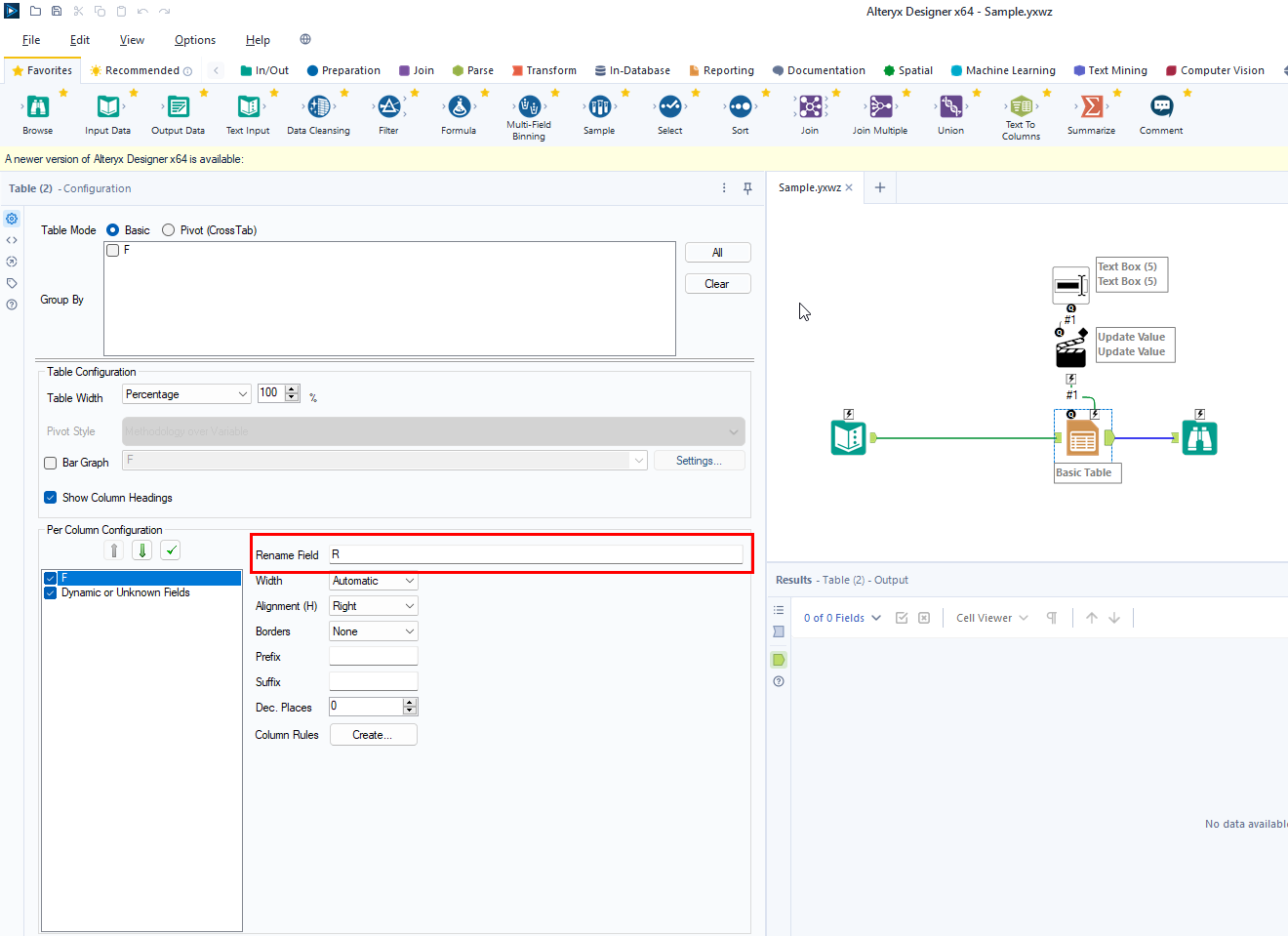Select the Basic Table tool on canvas

pyautogui.click(x=1083, y=437)
